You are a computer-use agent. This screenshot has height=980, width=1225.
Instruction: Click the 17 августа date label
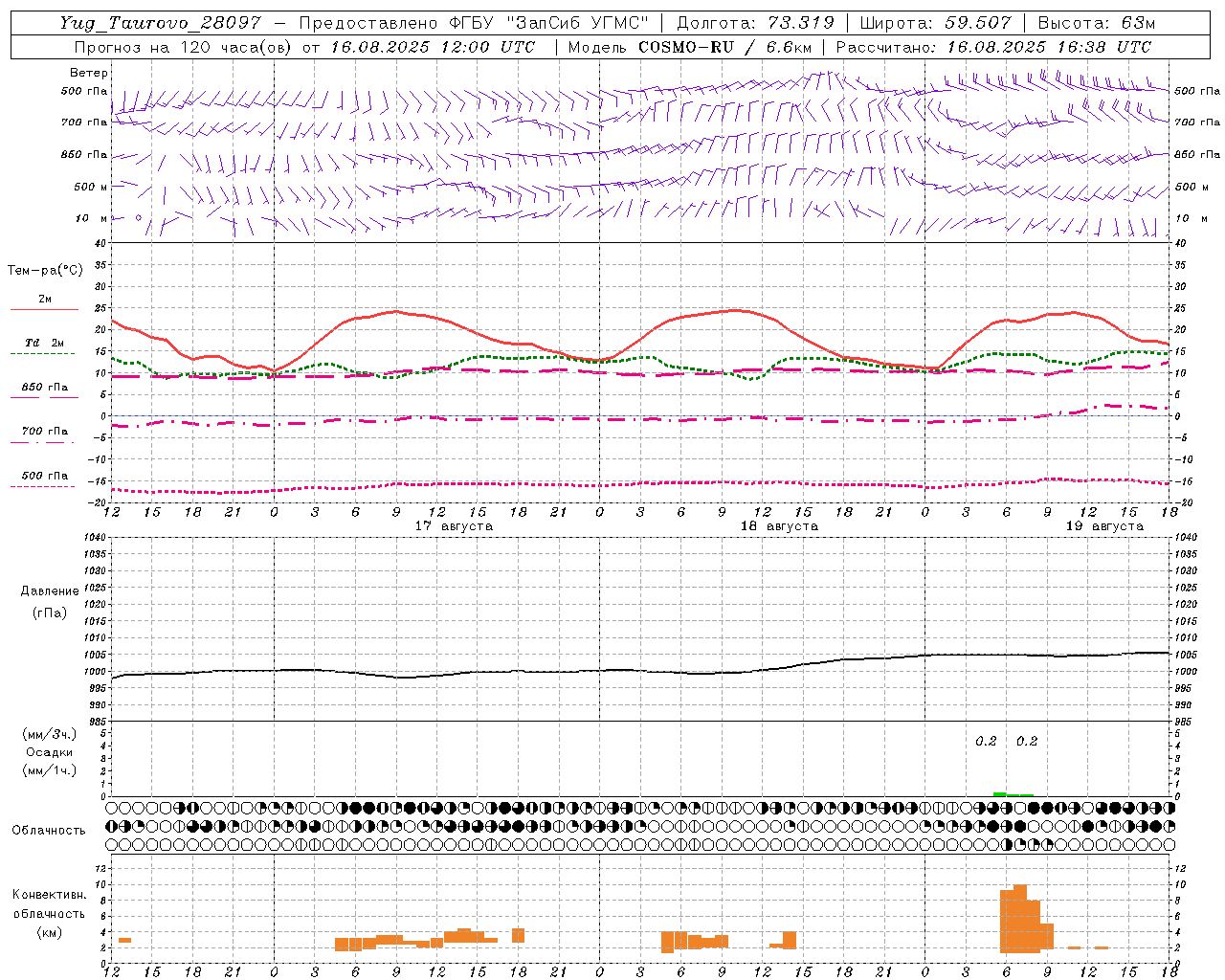click(454, 526)
